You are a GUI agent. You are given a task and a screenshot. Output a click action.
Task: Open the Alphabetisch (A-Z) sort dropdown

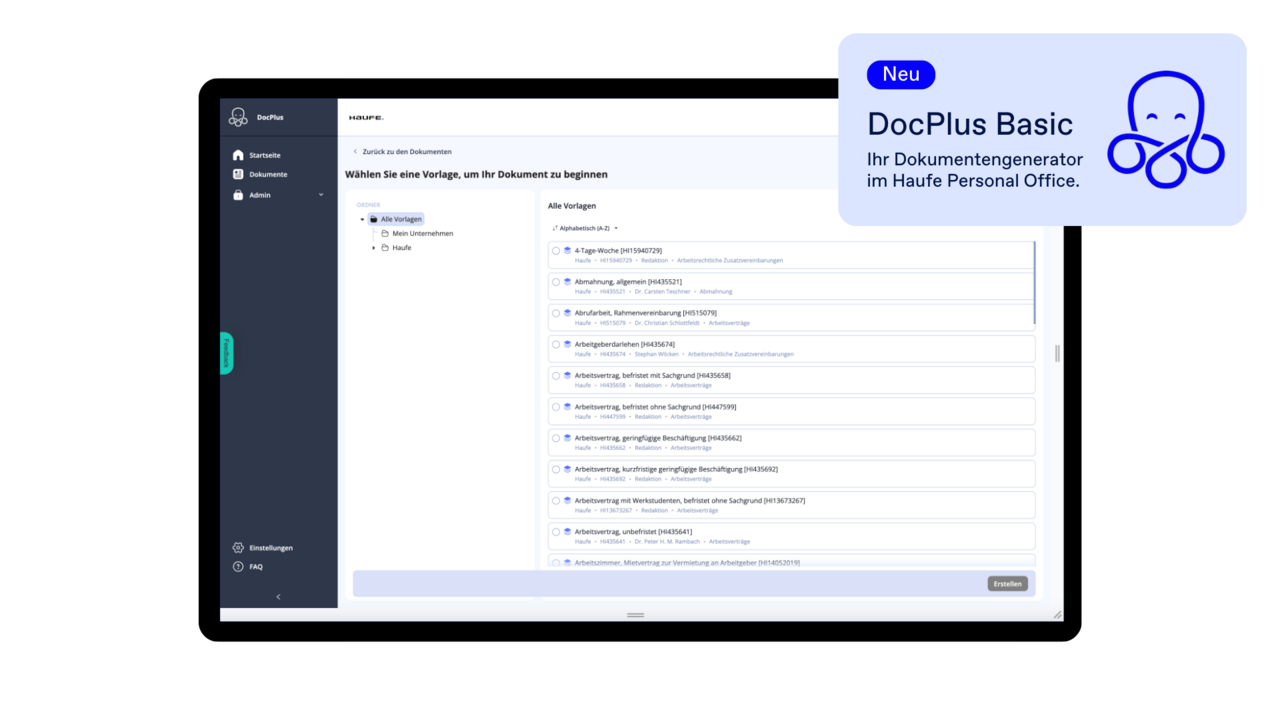coord(585,228)
